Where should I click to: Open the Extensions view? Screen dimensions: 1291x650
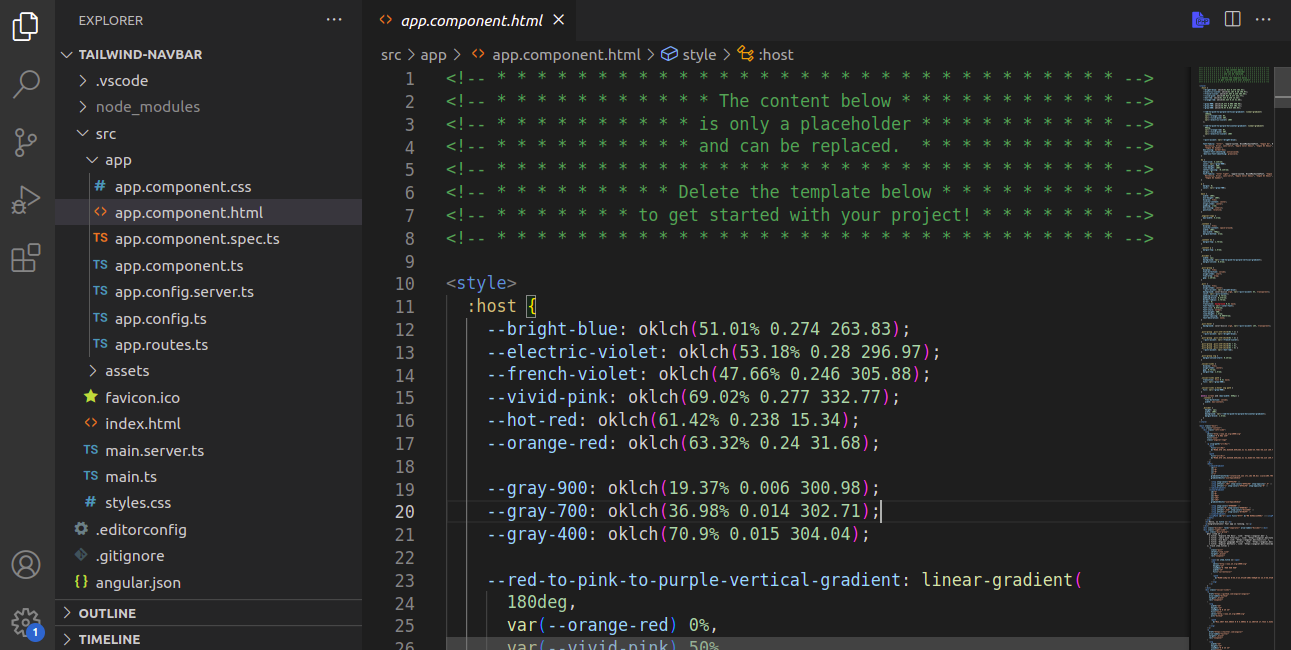point(26,259)
